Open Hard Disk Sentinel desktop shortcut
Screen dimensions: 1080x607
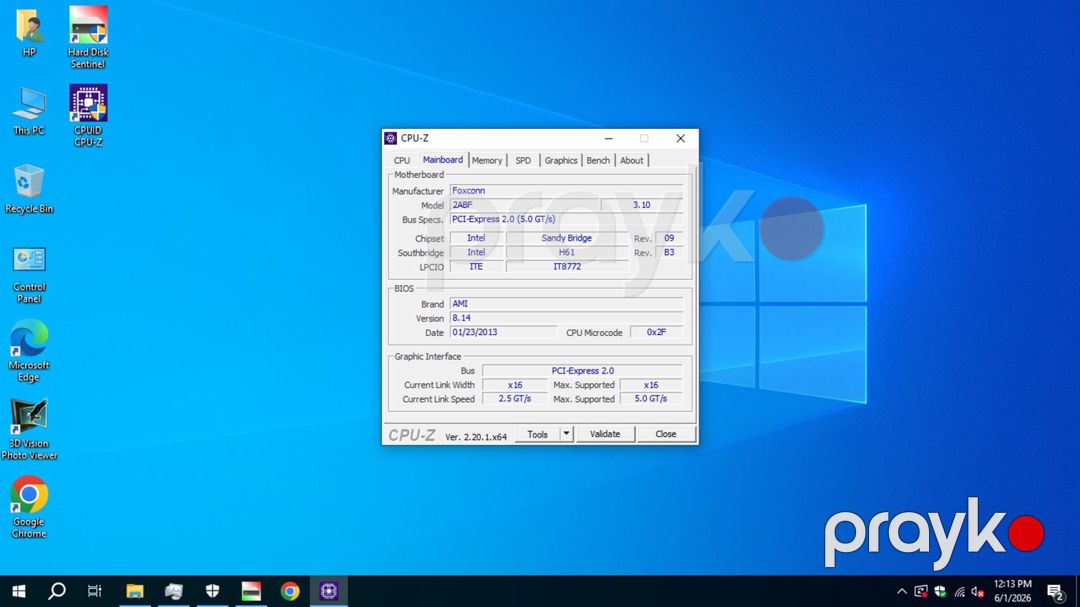(87, 37)
